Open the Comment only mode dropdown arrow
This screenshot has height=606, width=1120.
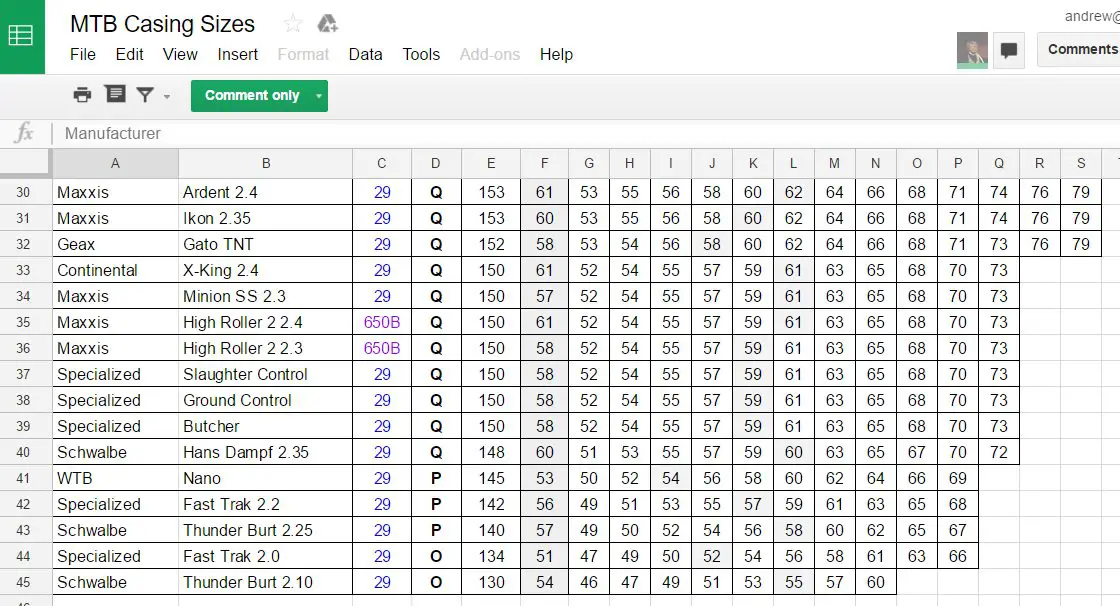click(319, 96)
